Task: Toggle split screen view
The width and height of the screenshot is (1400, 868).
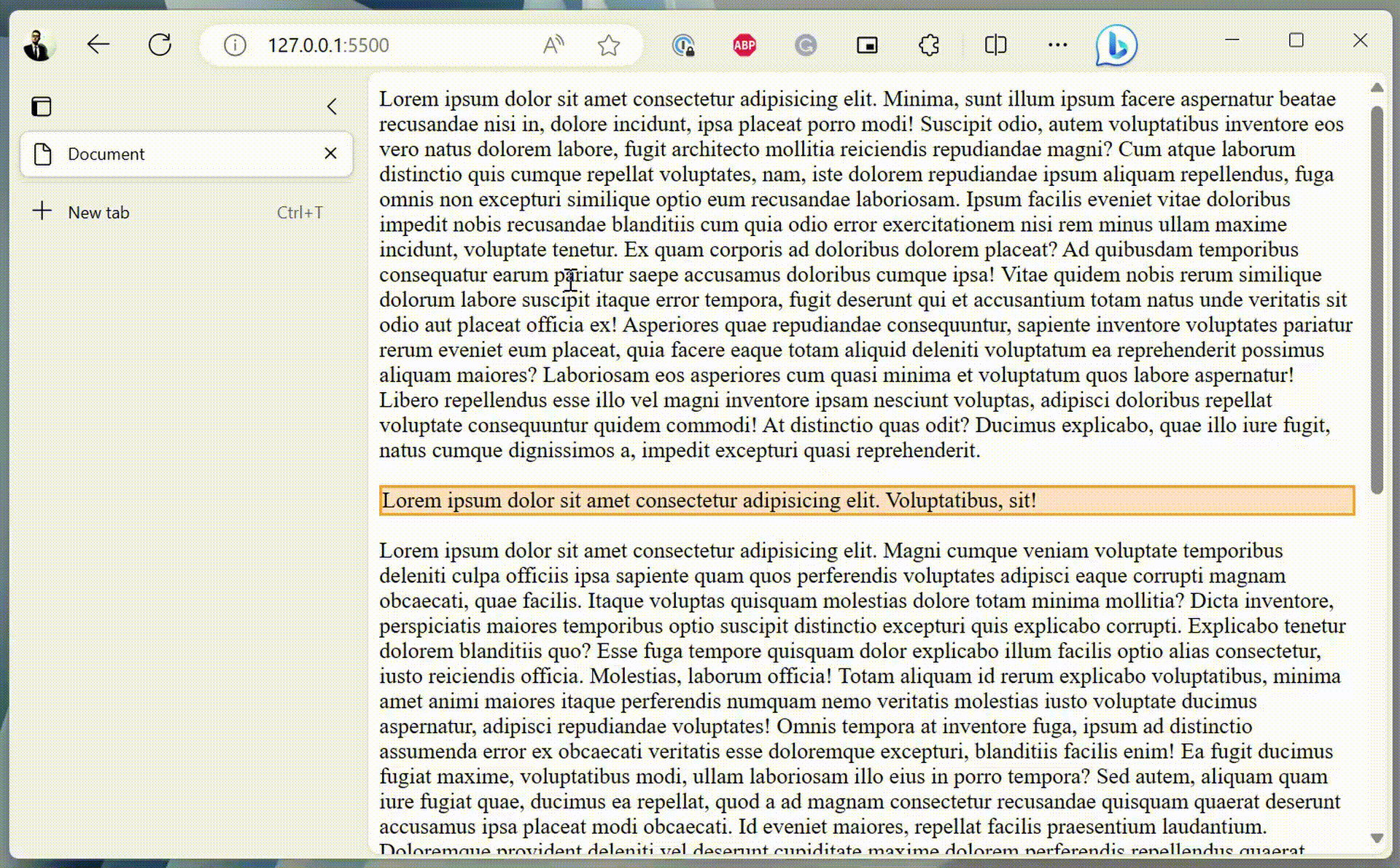Action: pyautogui.click(x=995, y=45)
